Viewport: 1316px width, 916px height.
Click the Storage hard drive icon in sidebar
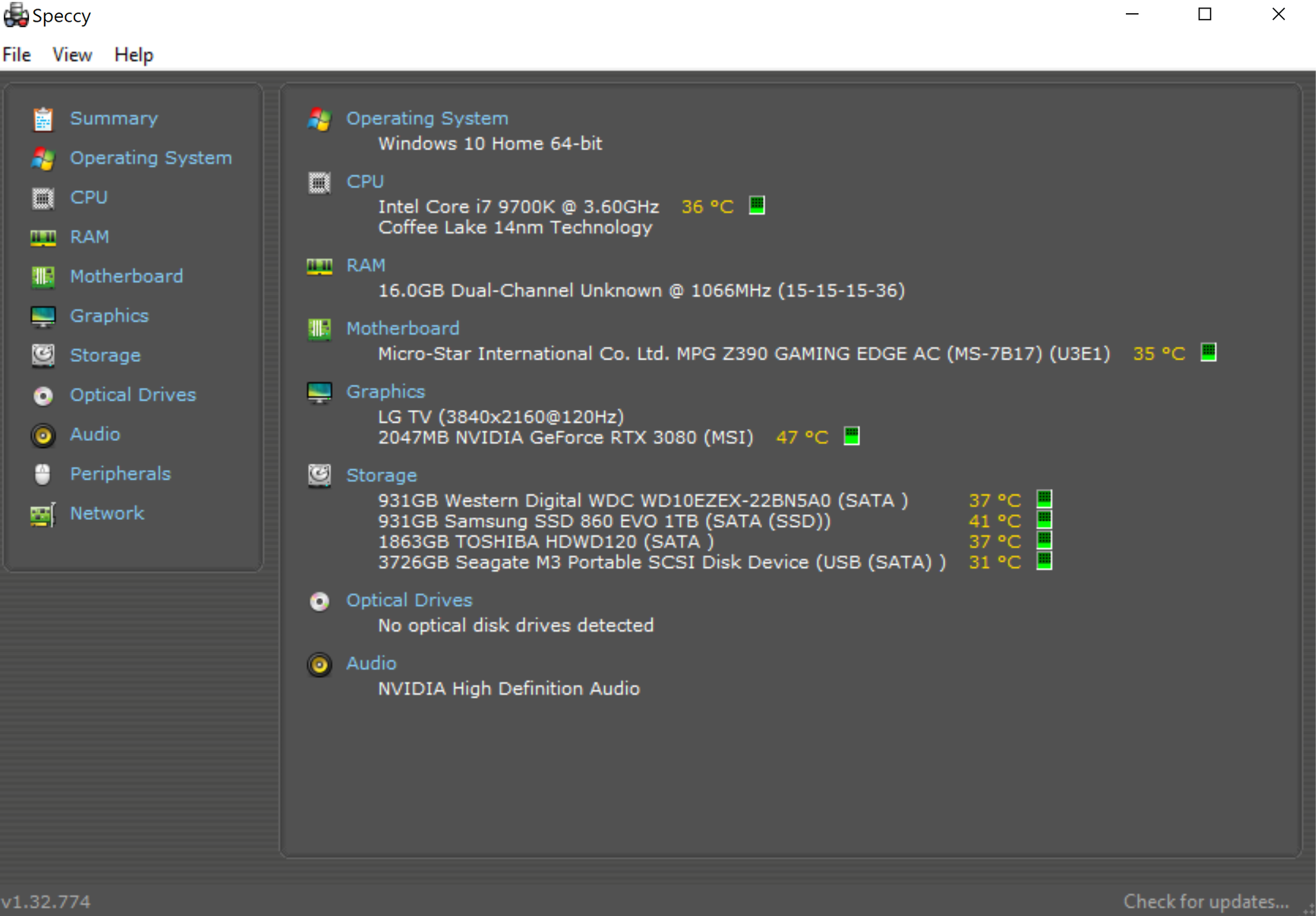(x=43, y=356)
